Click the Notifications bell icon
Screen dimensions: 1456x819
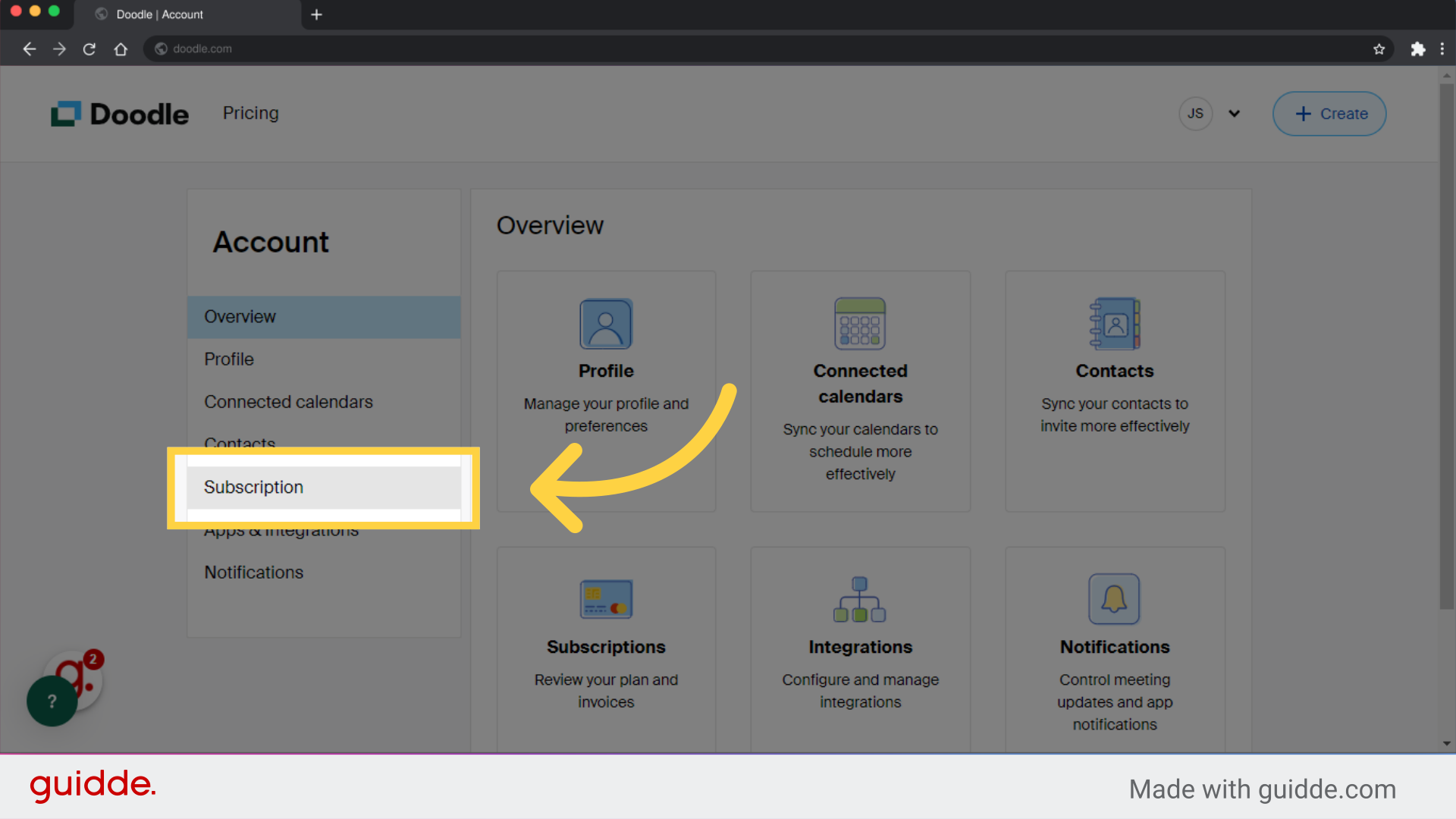[1114, 599]
